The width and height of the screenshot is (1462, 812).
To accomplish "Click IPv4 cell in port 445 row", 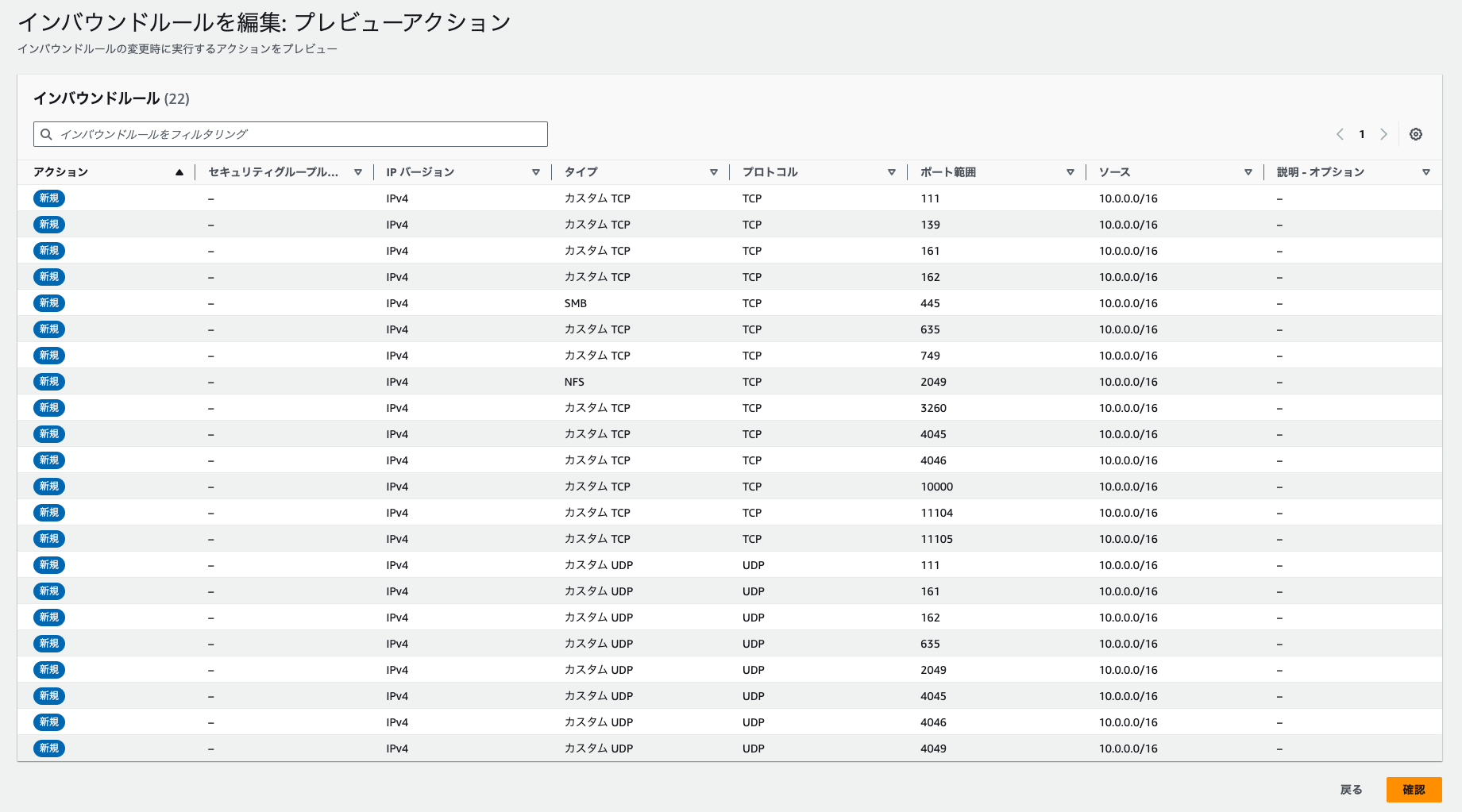I will click(397, 303).
